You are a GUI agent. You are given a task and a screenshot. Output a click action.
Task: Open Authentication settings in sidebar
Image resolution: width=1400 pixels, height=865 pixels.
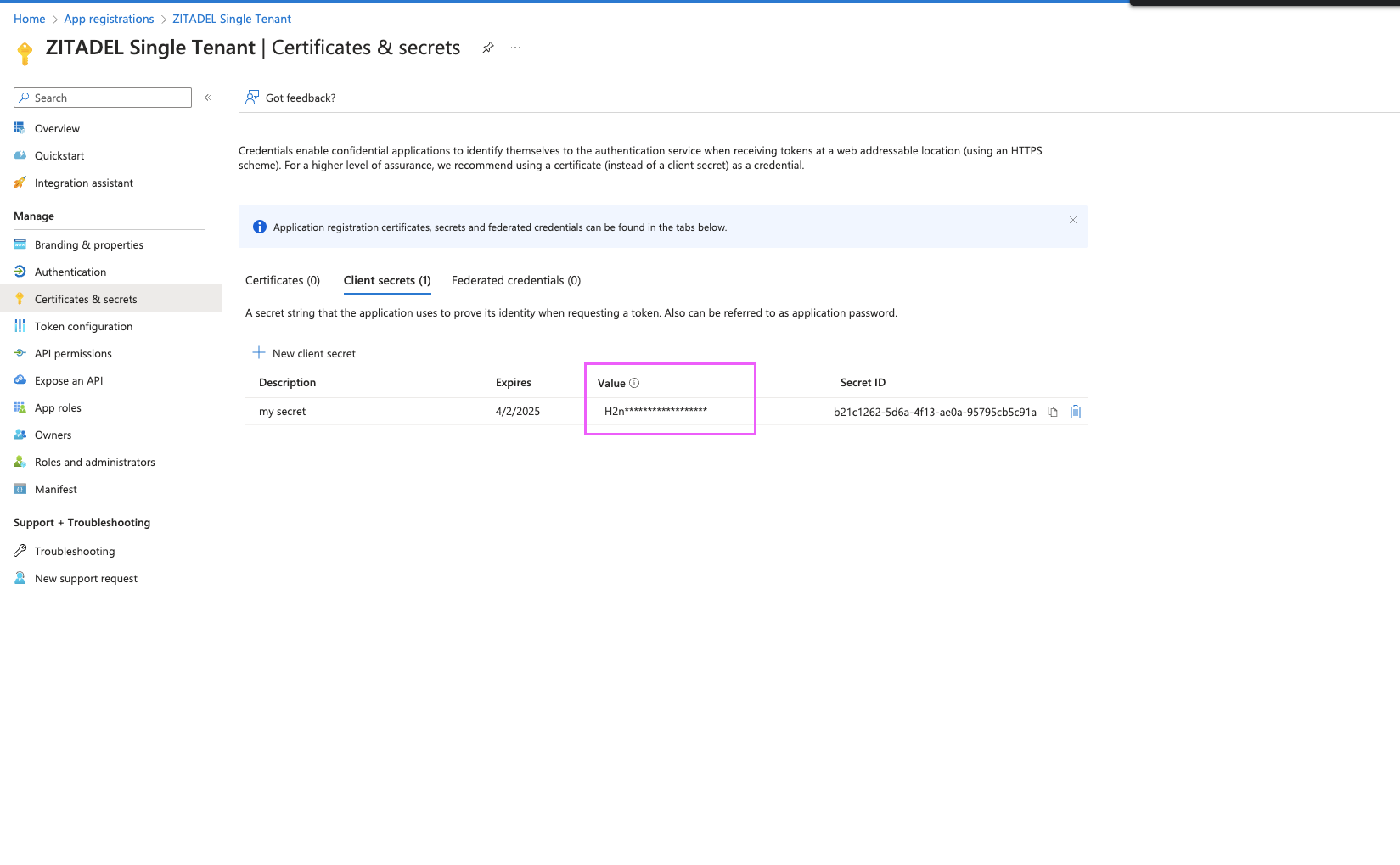coord(70,272)
